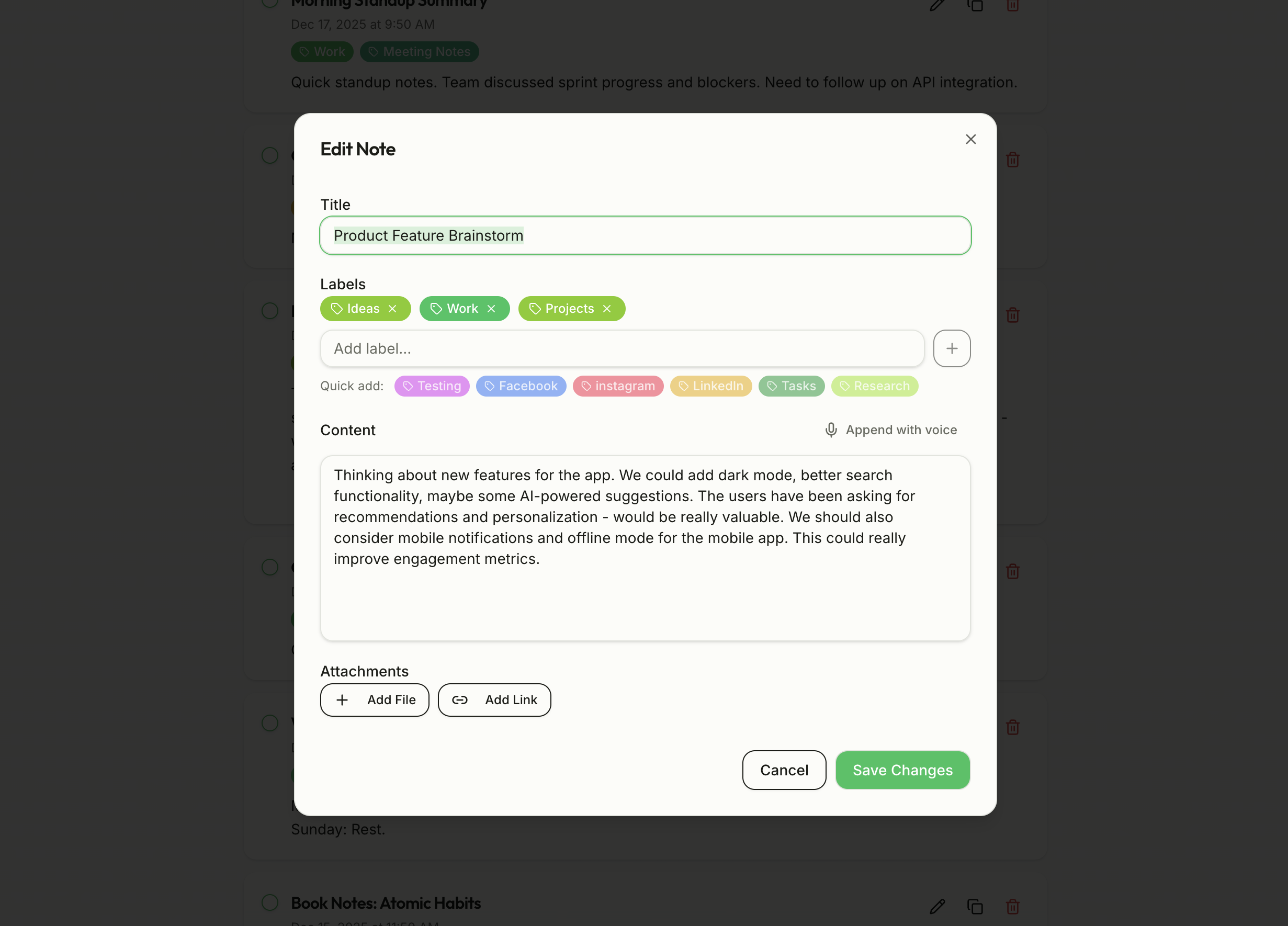Click the Title input field
Image resolution: width=1288 pixels, height=926 pixels.
(x=646, y=235)
